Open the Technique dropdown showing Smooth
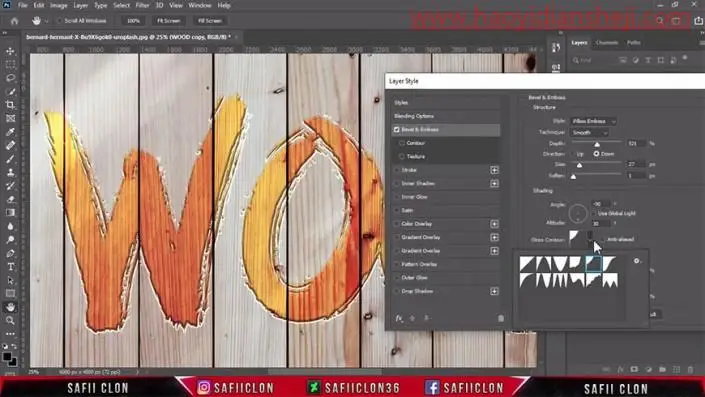This screenshot has width=705, height=397. (x=590, y=133)
